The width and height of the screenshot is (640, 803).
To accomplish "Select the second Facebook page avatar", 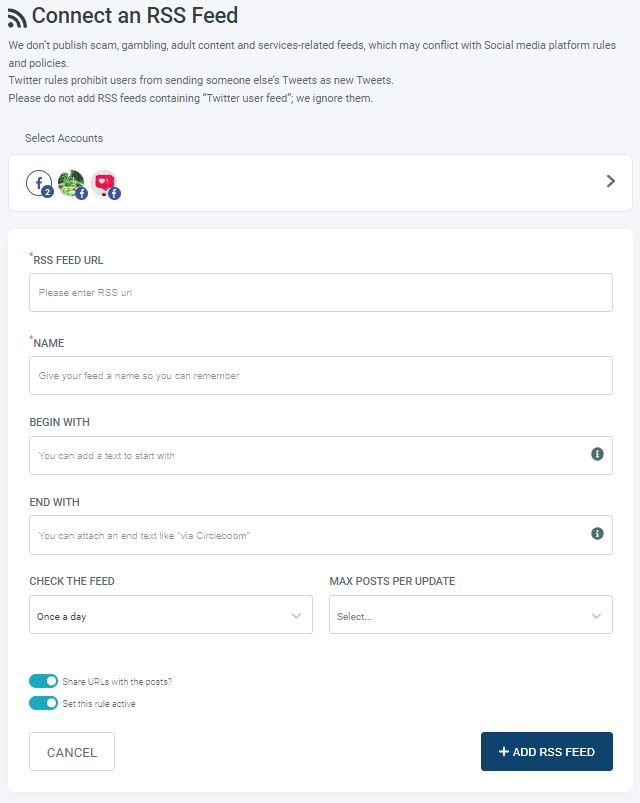I will 69,182.
